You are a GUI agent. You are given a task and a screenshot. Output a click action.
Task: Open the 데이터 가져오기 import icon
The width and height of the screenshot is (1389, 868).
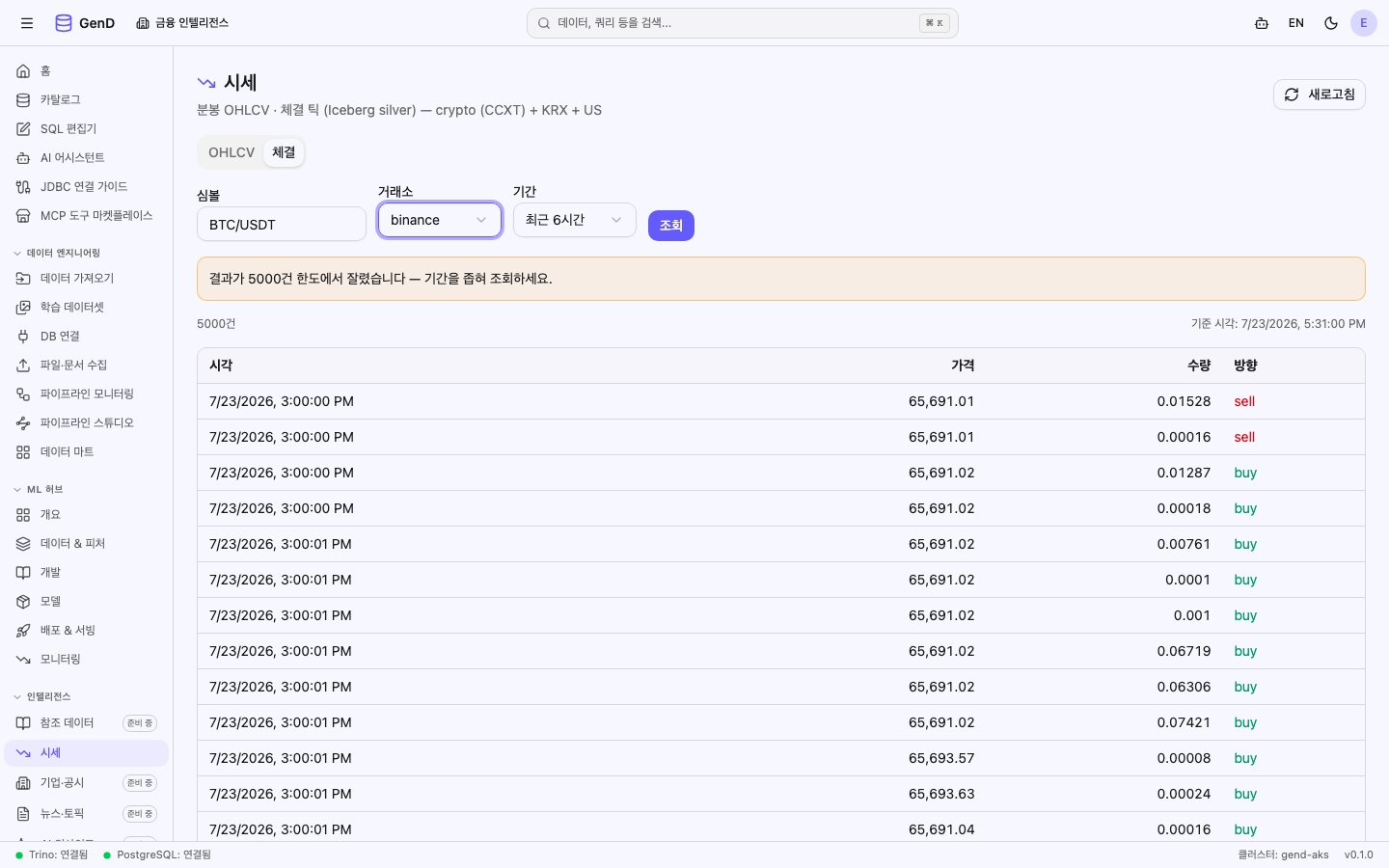[23, 279]
